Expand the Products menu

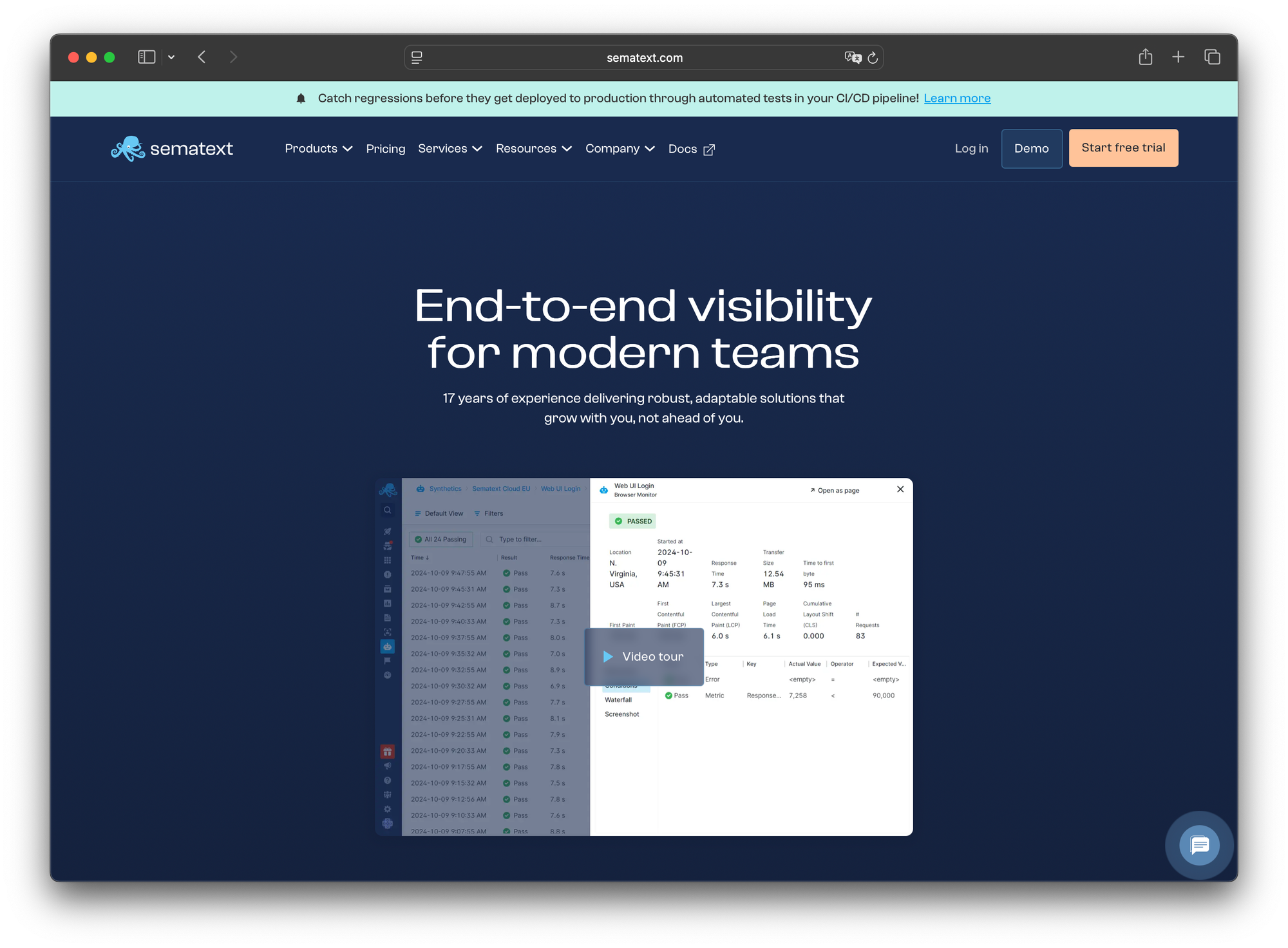pos(319,149)
